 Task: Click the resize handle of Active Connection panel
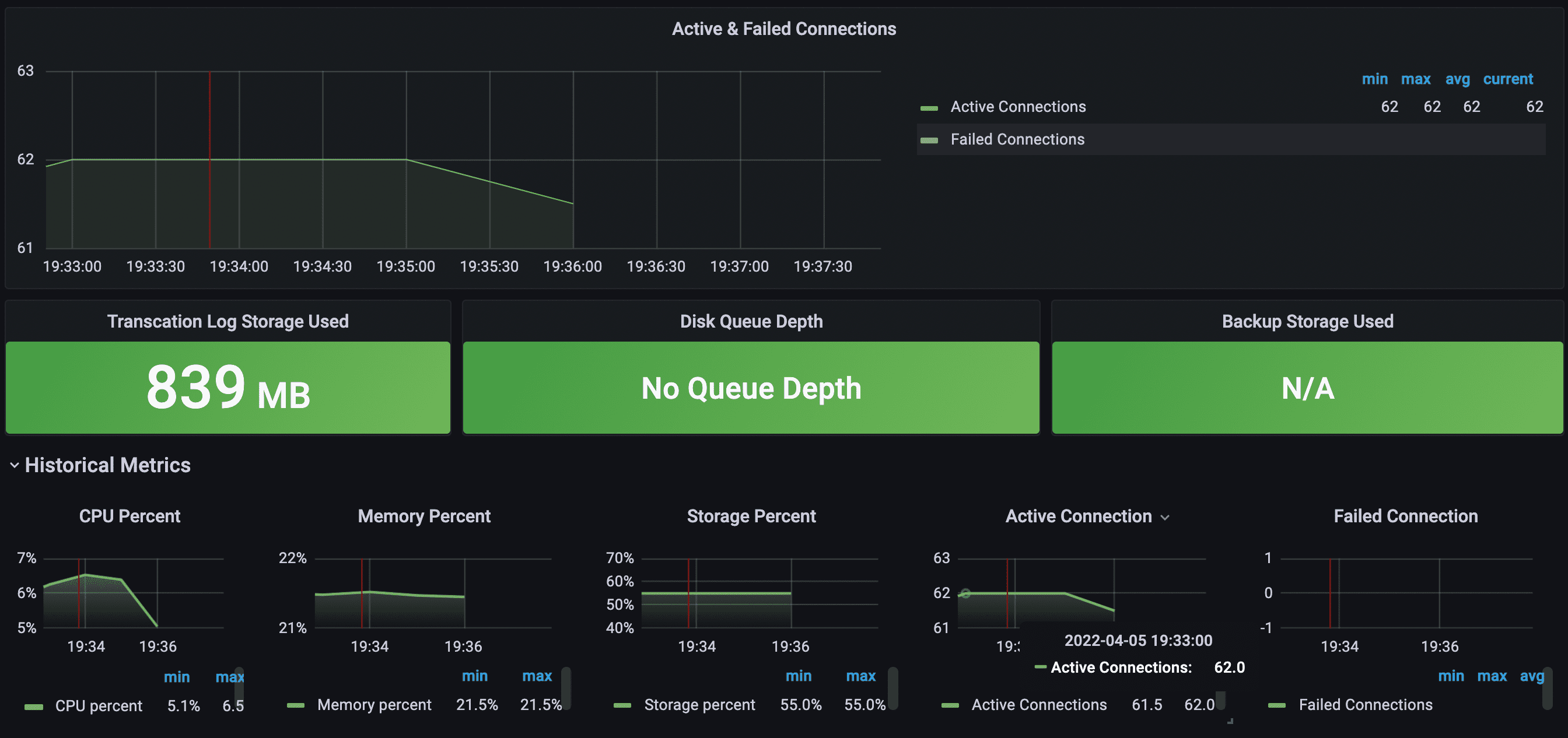pos(1230,721)
